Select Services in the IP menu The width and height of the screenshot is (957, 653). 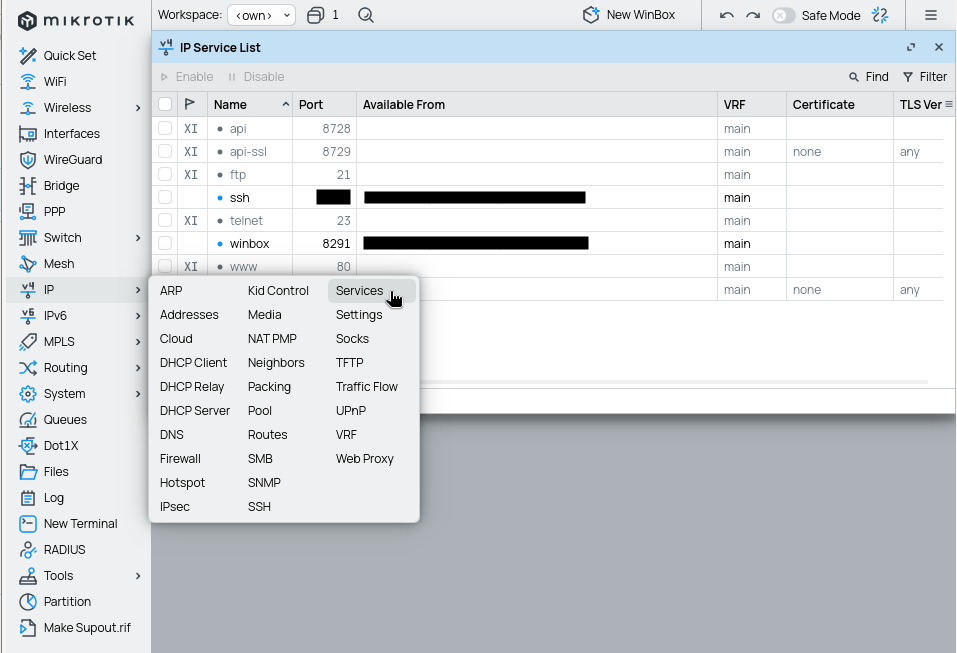click(372, 290)
